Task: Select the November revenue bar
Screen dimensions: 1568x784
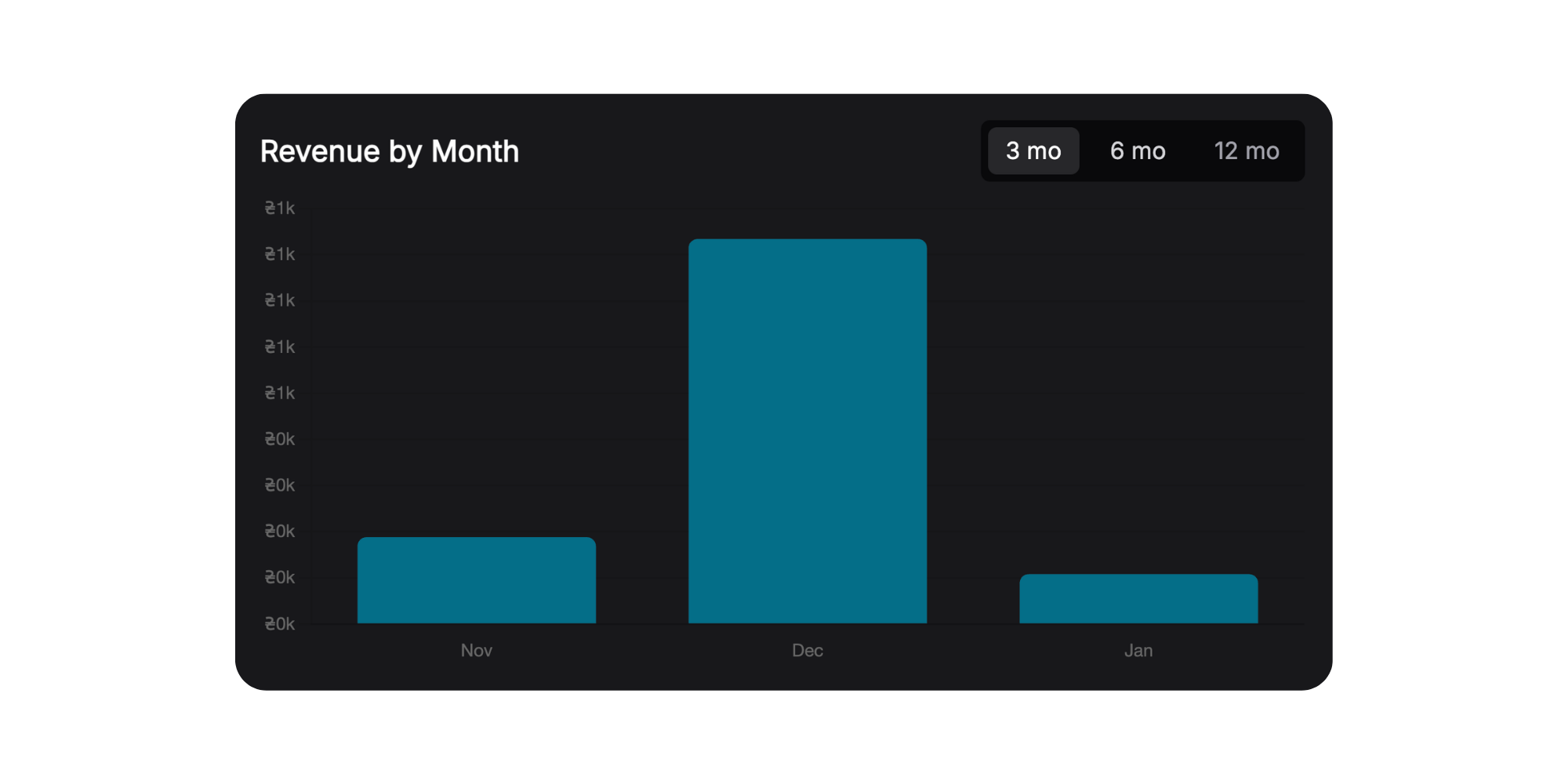Action: (x=476, y=580)
